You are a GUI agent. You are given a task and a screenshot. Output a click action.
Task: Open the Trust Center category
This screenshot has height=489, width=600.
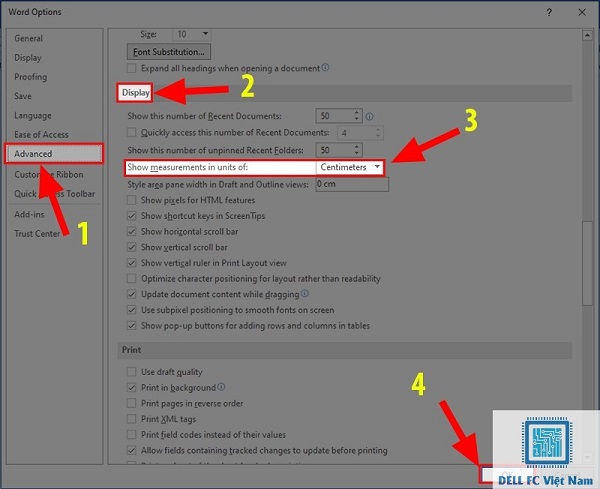coord(37,234)
